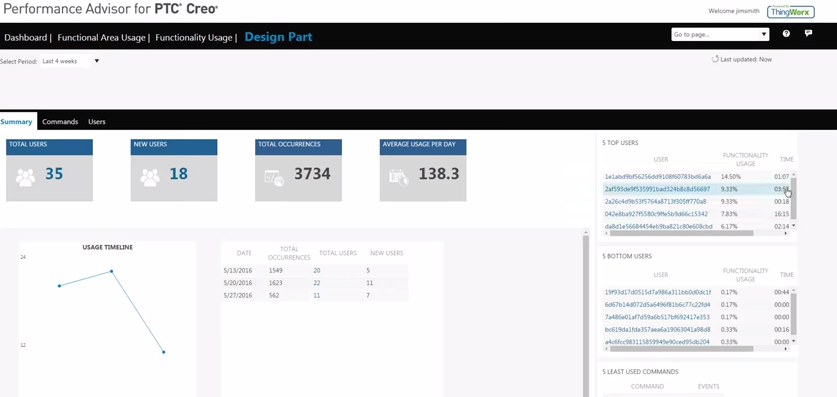Viewport: 837px width, 397px height.
Task: Click the first point on the Usage Timeline
Action: pos(59,285)
